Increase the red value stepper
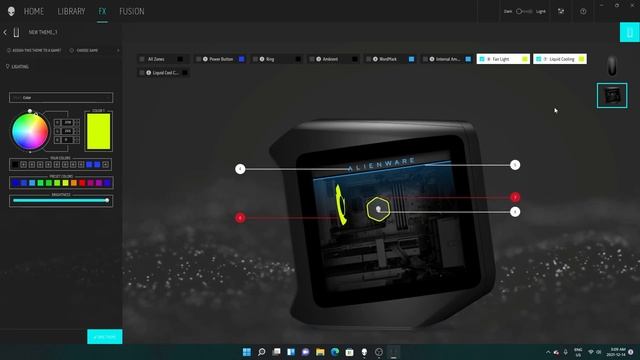The height and width of the screenshot is (360, 640). tap(77, 121)
